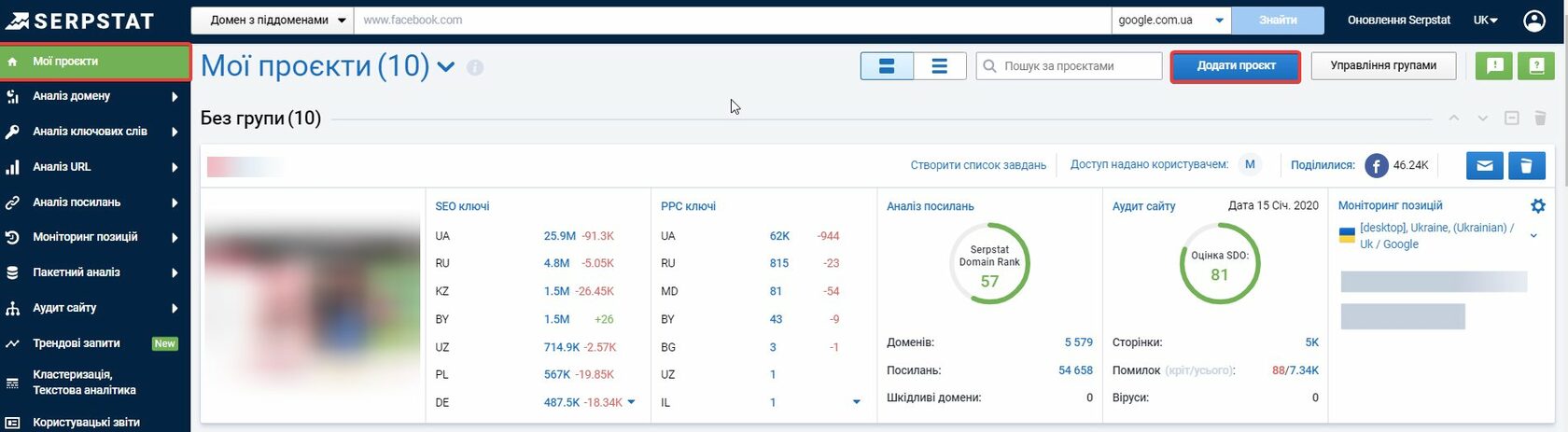Switch to list view layout icon
1568x432 pixels.
click(x=940, y=66)
